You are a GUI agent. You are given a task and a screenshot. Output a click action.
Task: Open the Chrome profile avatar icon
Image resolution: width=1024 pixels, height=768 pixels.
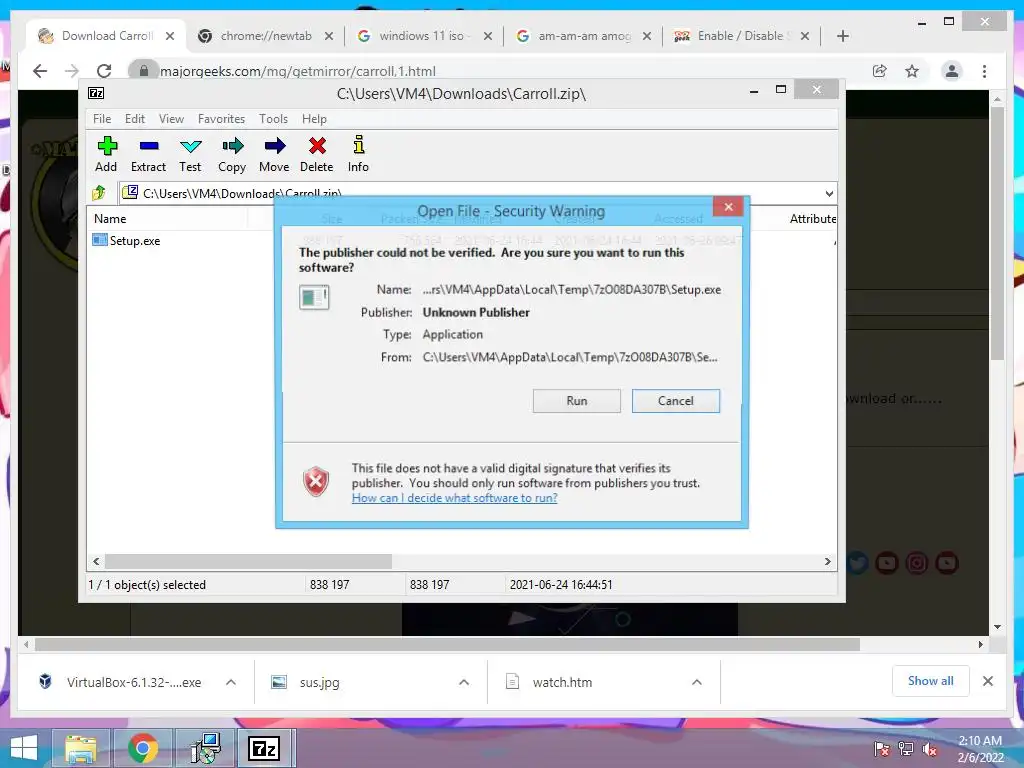952,71
